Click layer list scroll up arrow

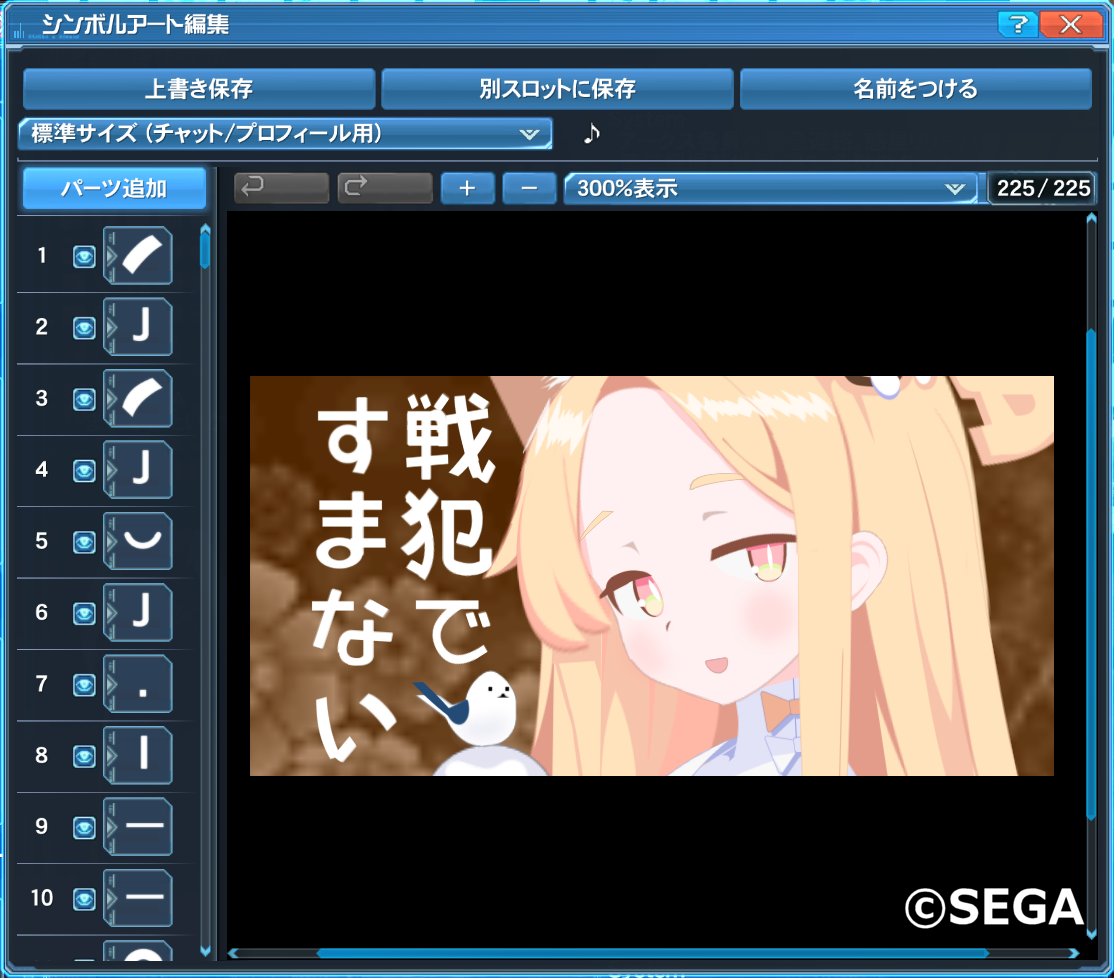tap(205, 229)
